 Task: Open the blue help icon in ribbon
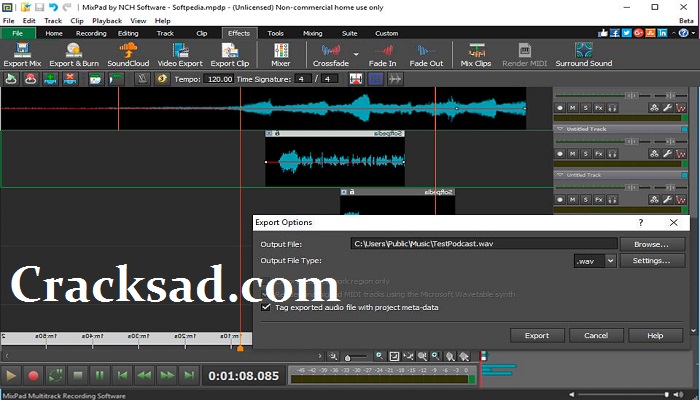pos(683,33)
